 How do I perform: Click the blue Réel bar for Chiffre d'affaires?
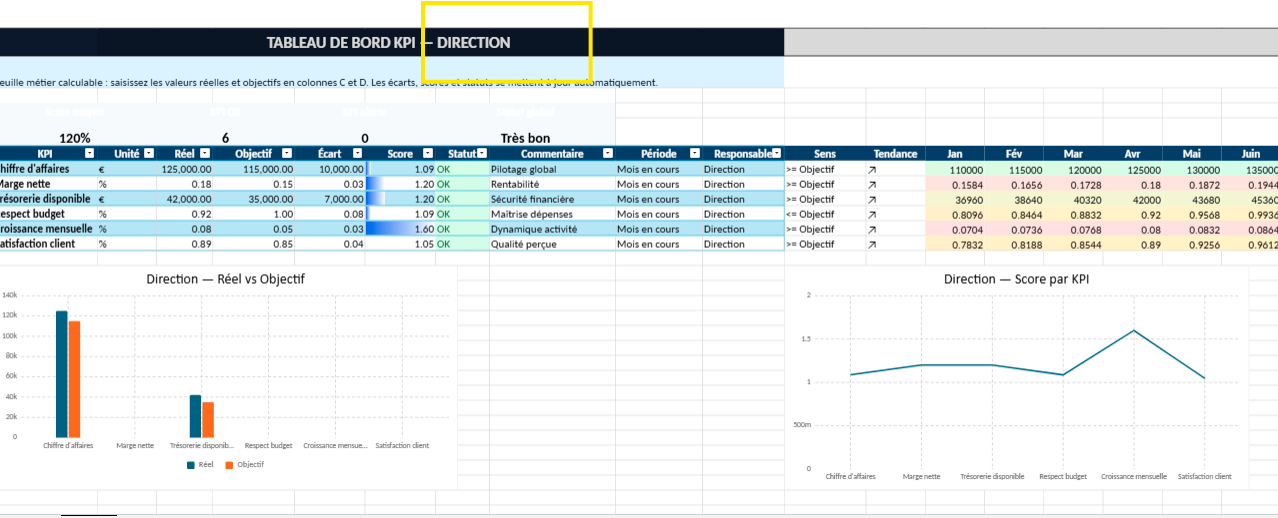[62, 374]
